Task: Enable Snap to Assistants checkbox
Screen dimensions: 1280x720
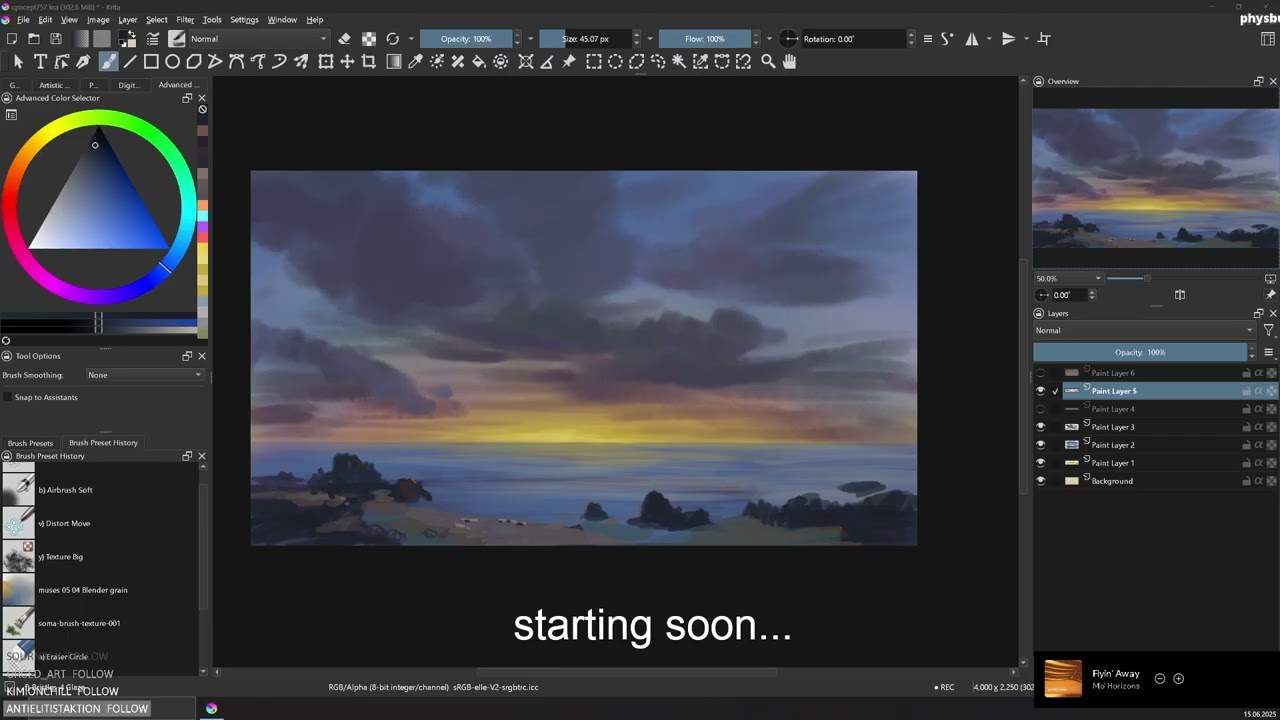Action: pos(8,397)
